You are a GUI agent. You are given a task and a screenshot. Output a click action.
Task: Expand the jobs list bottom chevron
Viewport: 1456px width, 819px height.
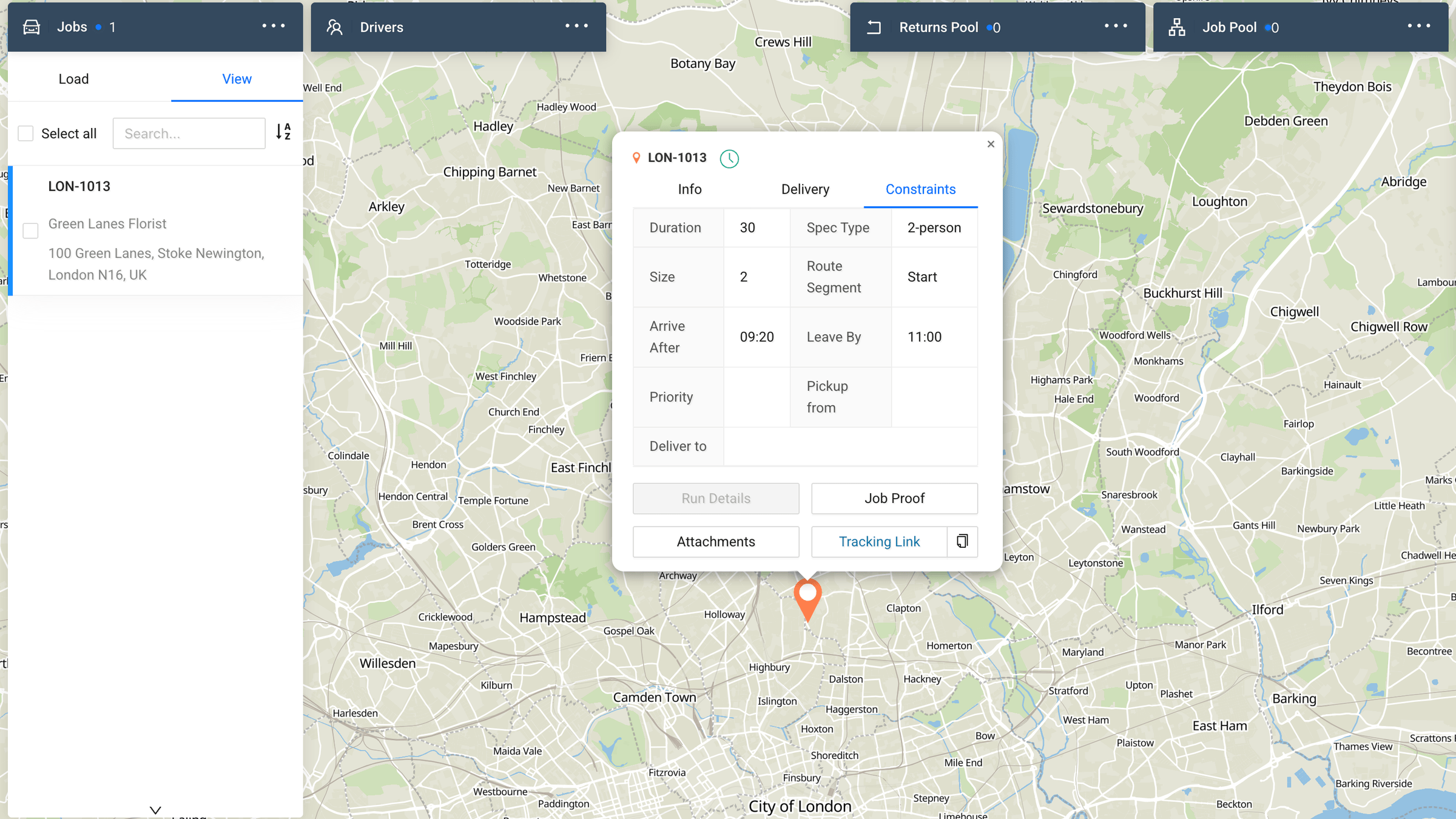click(155, 810)
